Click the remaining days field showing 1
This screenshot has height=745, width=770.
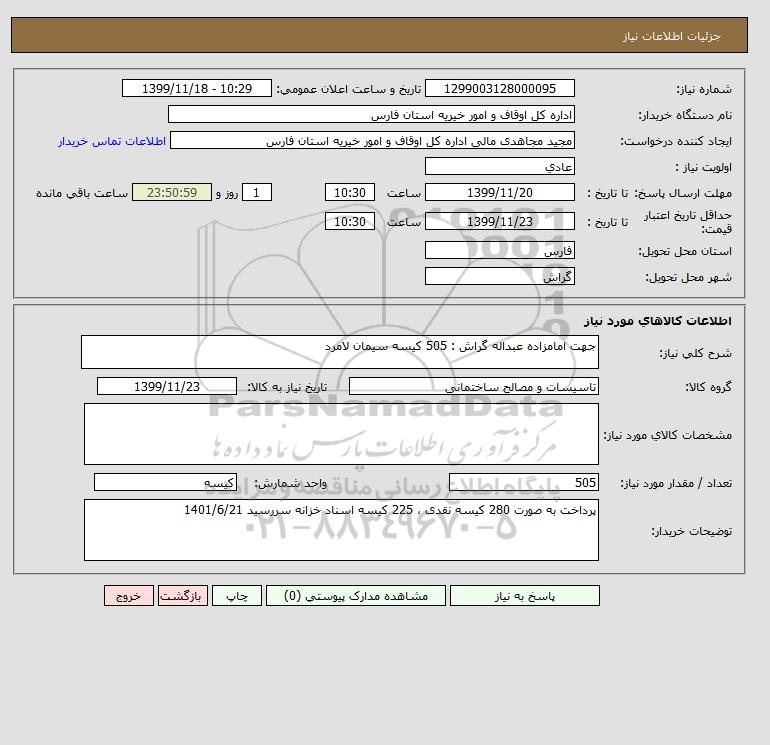coord(257,193)
